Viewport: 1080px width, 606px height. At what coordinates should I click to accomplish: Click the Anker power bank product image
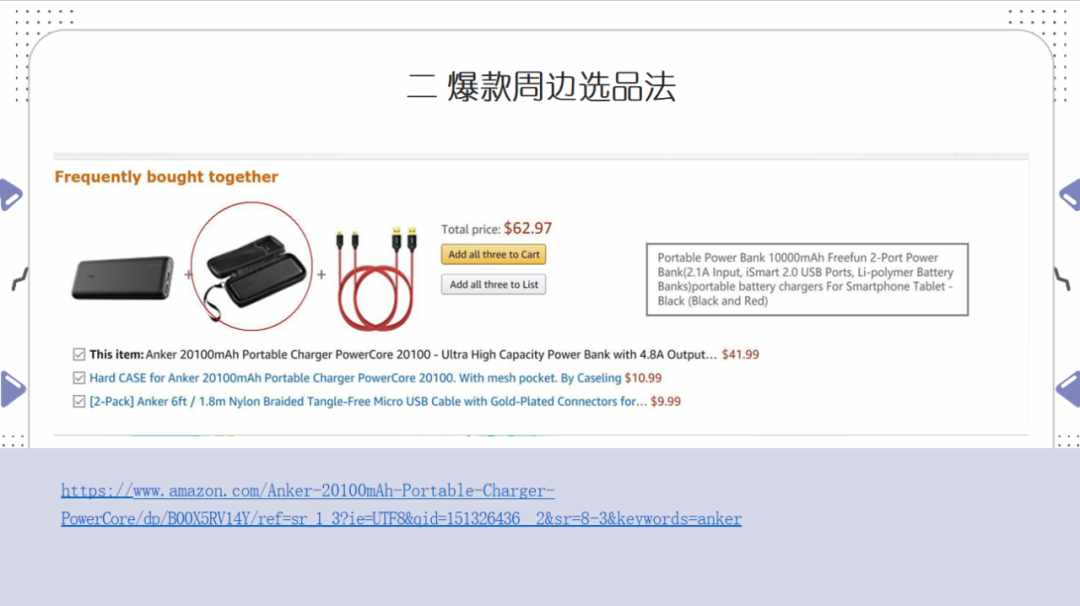[x=123, y=278]
